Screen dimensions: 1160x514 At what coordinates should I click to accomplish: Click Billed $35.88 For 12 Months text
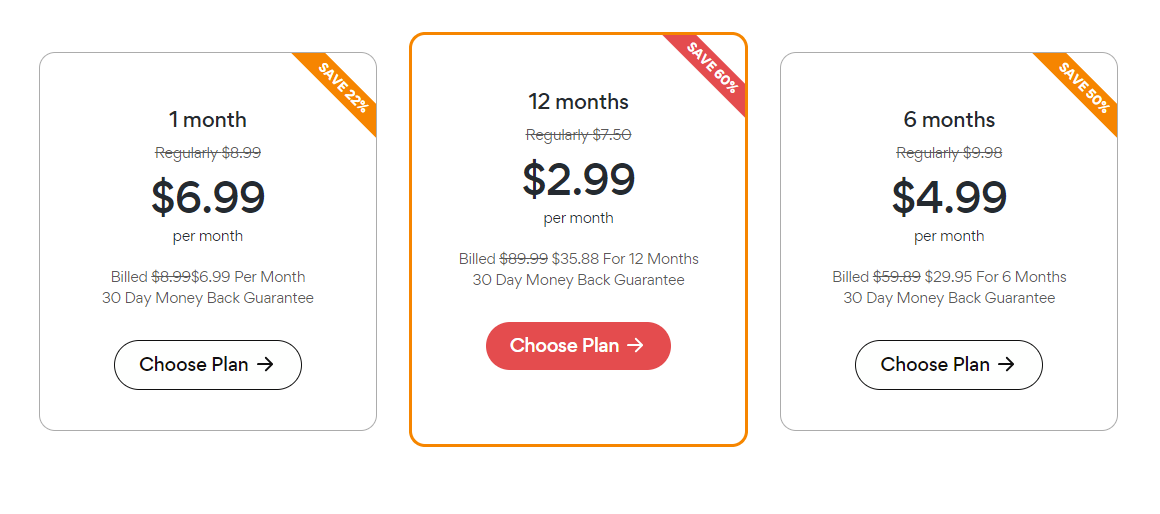[x=578, y=259]
